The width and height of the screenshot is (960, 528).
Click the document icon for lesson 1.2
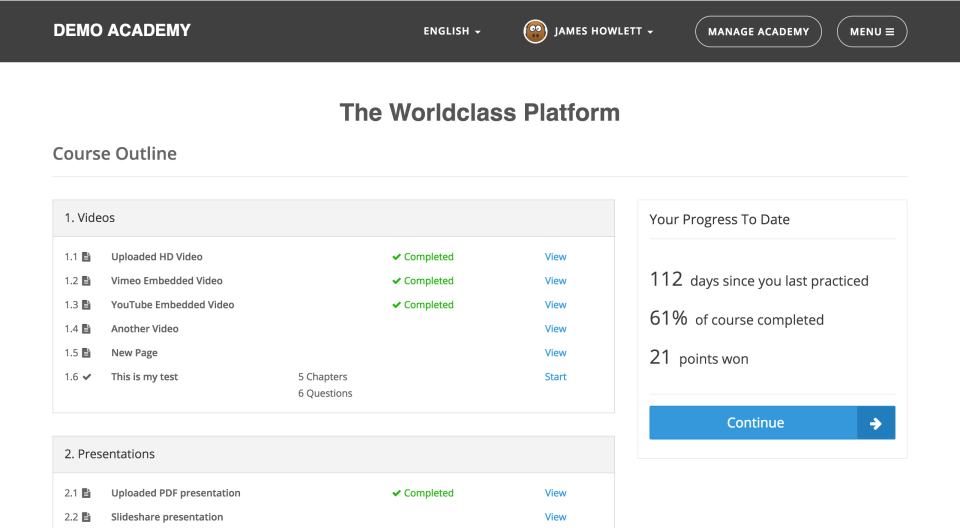[x=86, y=281]
